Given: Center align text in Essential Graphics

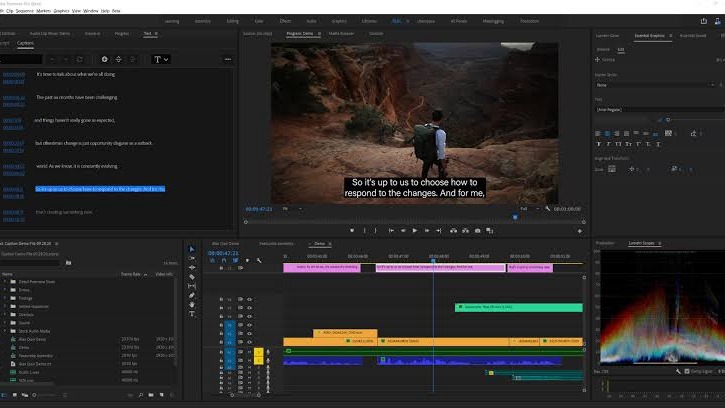Looking at the screenshot, I should (x=607, y=133).
